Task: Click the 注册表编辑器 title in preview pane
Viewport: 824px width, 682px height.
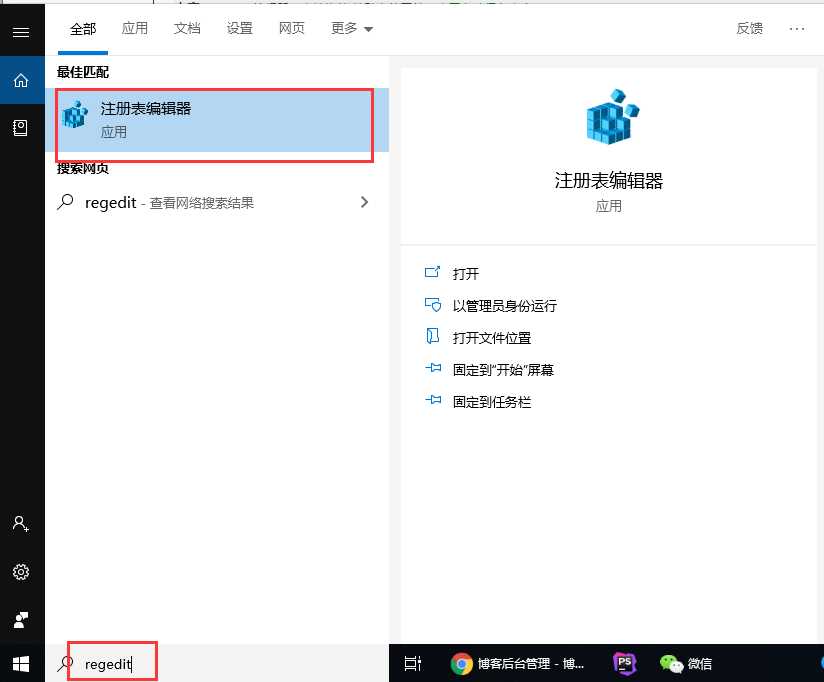Action: [x=609, y=181]
